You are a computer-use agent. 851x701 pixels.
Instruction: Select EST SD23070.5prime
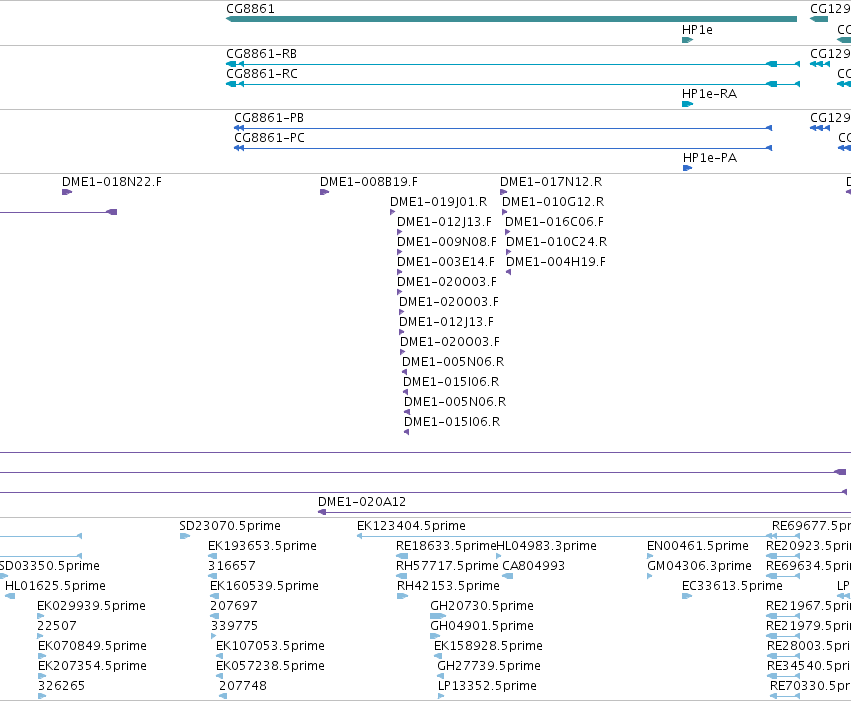tap(230, 526)
